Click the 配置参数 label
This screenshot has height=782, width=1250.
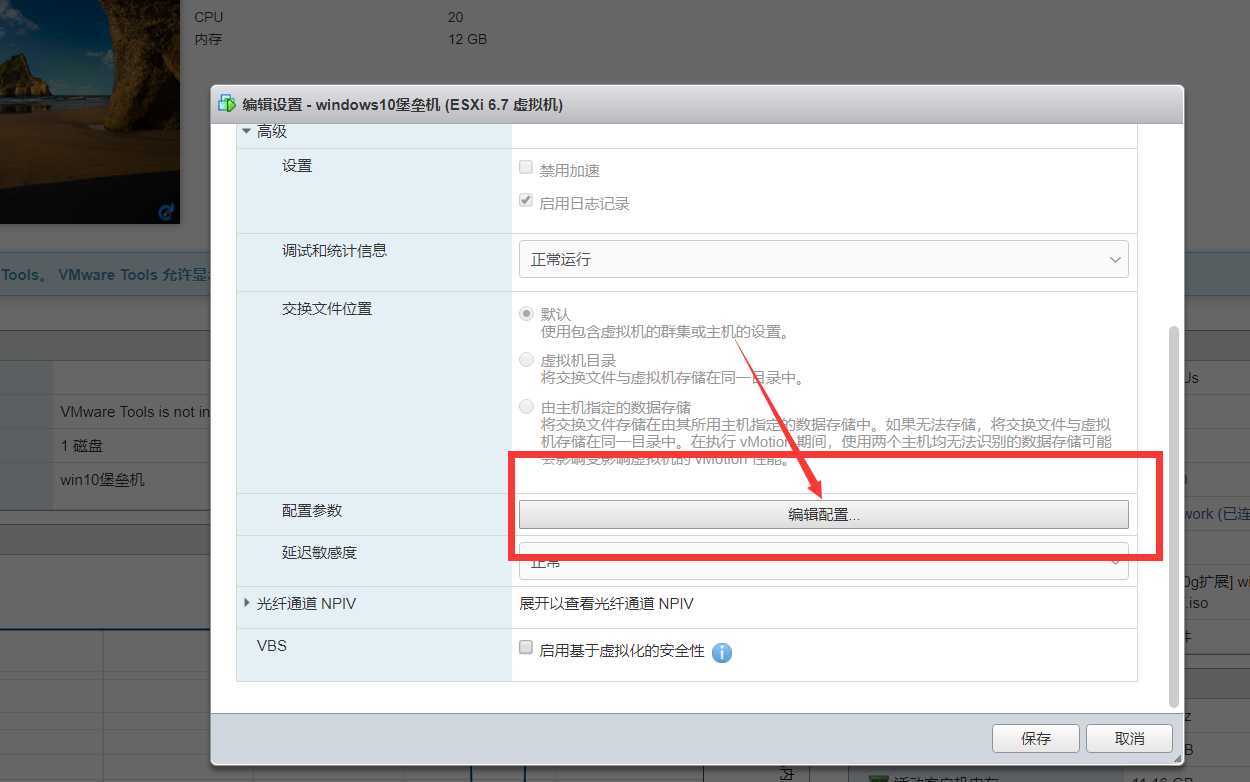coord(312,510)
